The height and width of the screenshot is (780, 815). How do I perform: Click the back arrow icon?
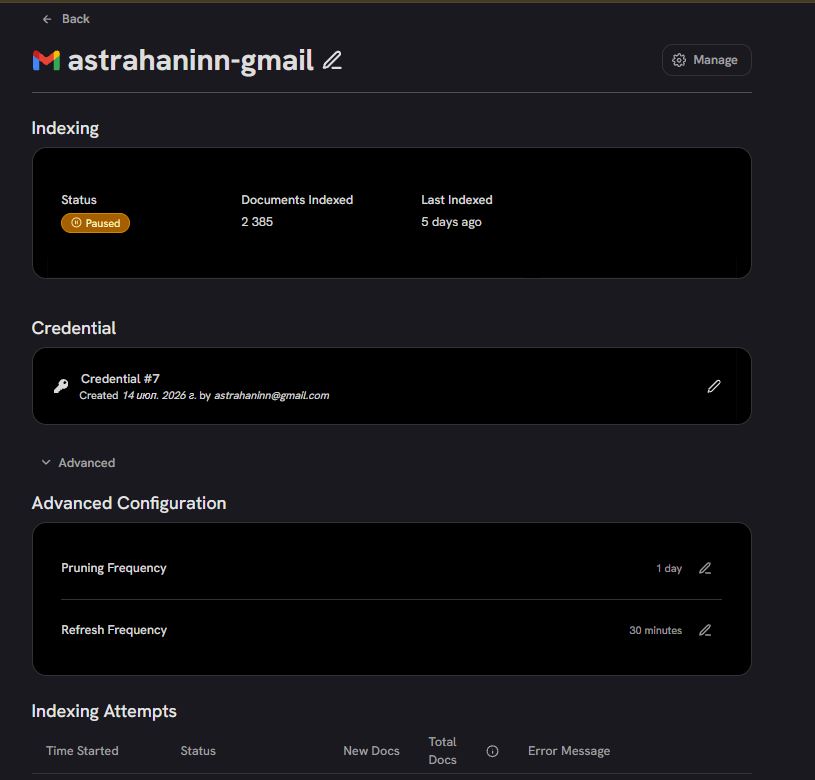(47, 19)
